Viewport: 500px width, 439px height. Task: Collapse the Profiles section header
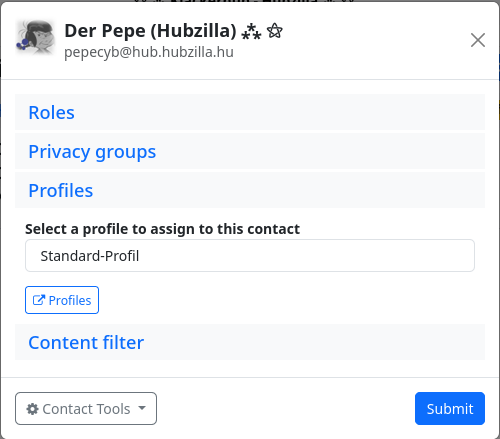(61, 190)
